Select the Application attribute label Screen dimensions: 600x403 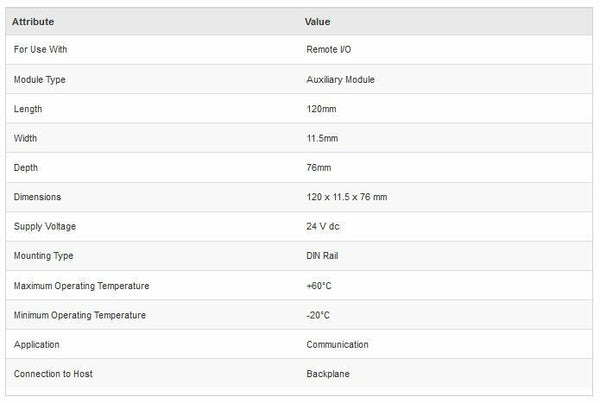(37, 344)
